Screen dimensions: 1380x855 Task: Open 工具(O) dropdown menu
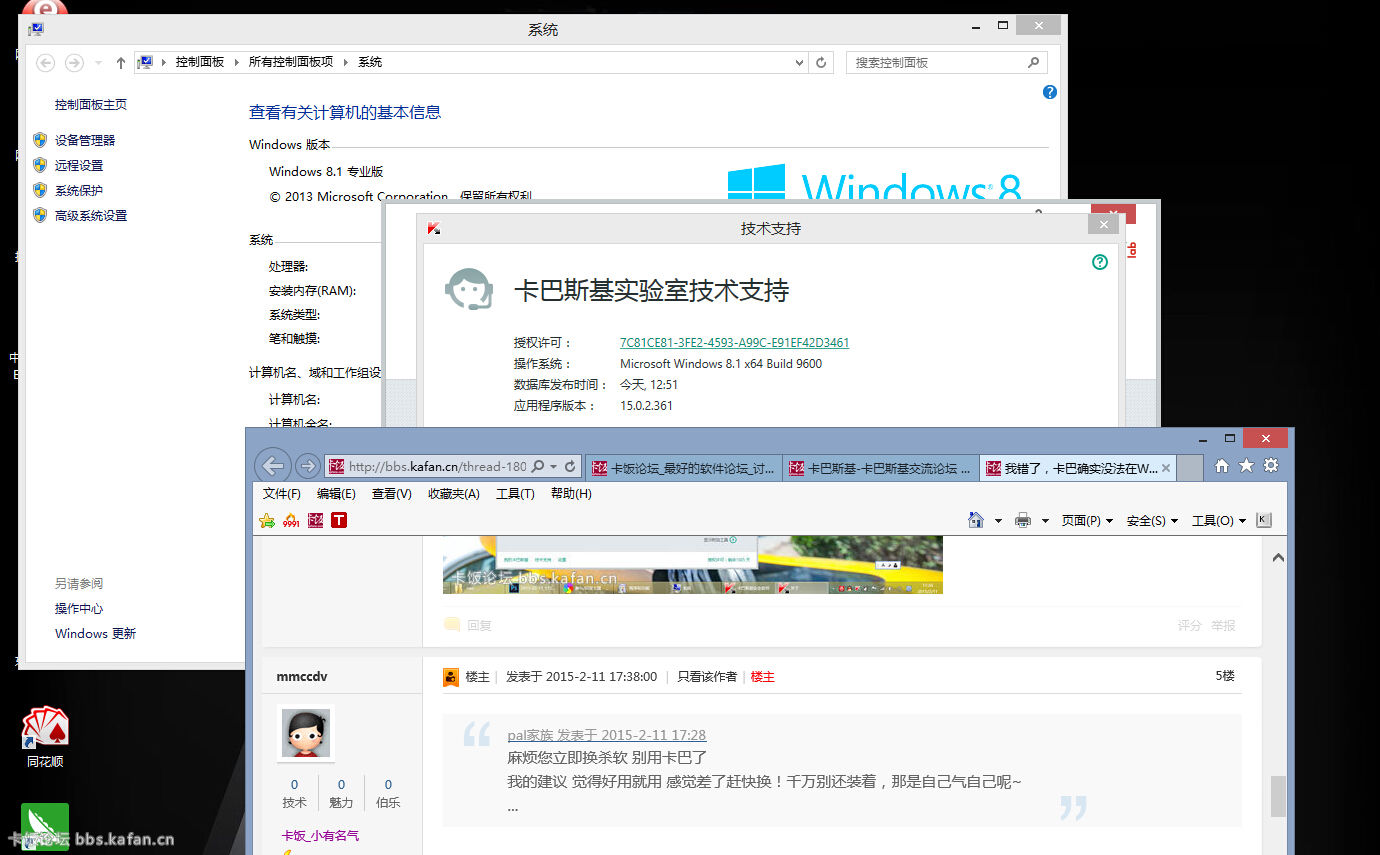[x=1219, y=521]
